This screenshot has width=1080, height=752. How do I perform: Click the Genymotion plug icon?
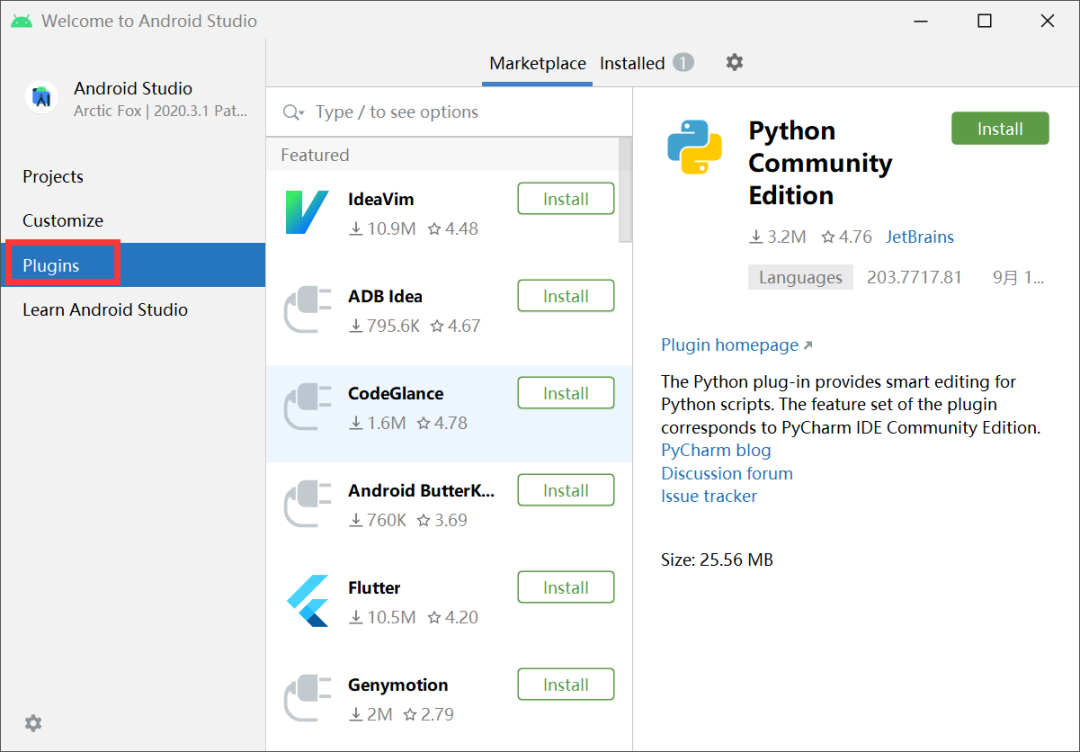click(307, 698)
